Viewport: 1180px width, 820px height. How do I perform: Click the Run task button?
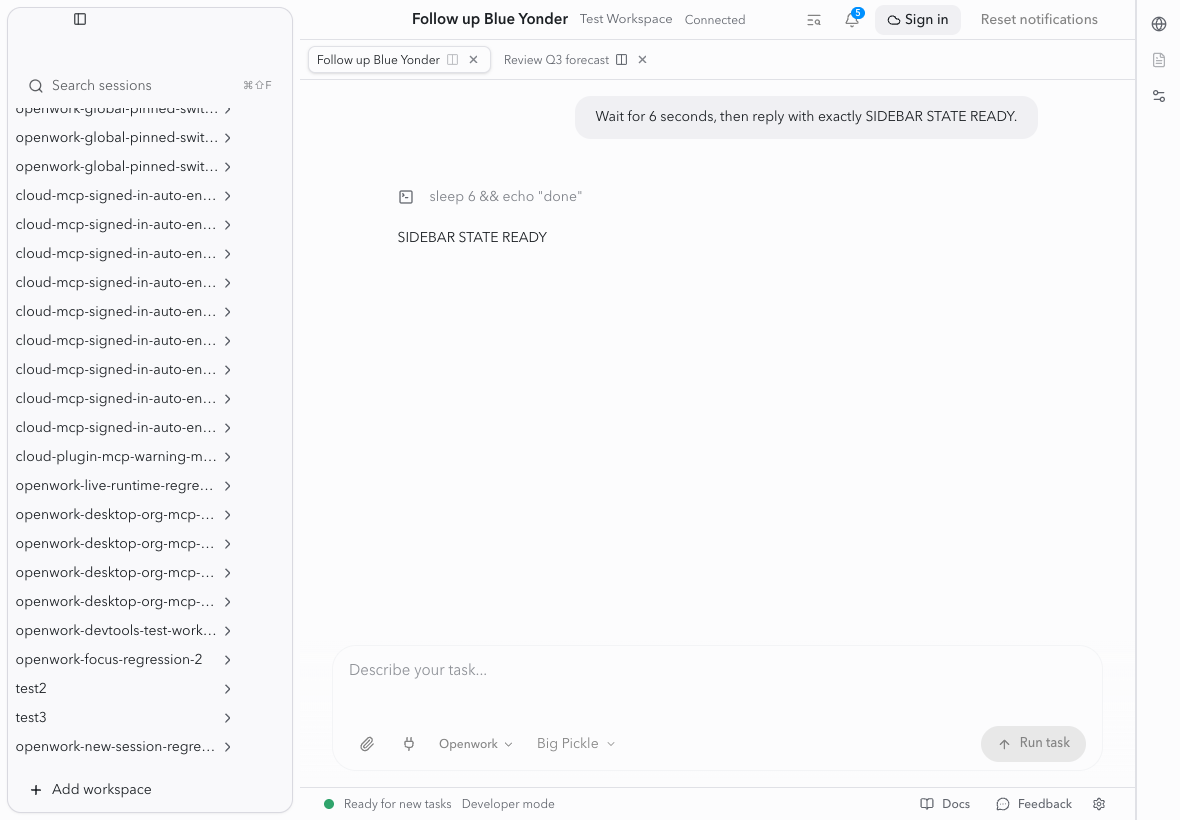(1033, 743)
